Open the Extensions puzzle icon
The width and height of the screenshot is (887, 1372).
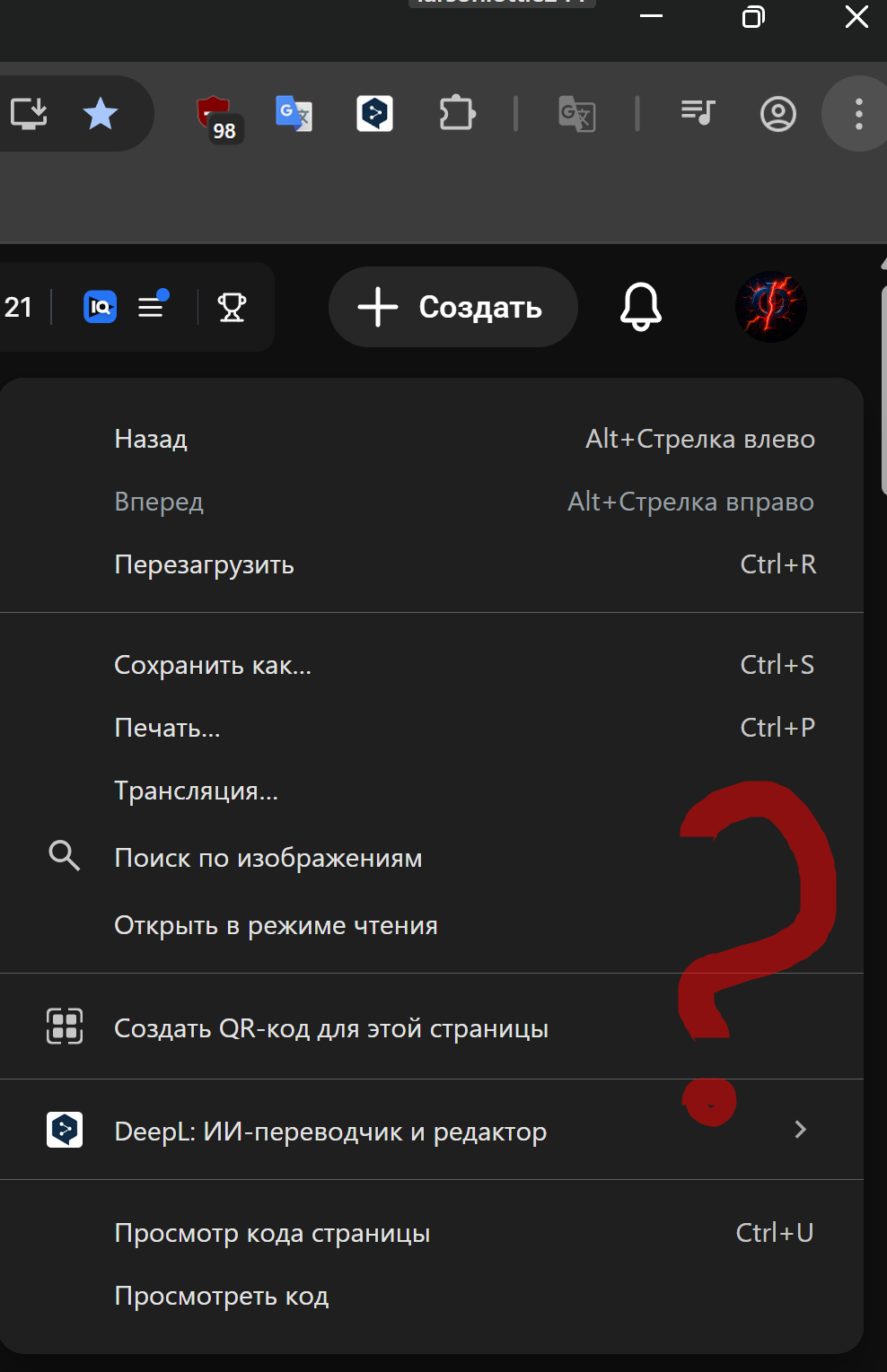(457, 114)
